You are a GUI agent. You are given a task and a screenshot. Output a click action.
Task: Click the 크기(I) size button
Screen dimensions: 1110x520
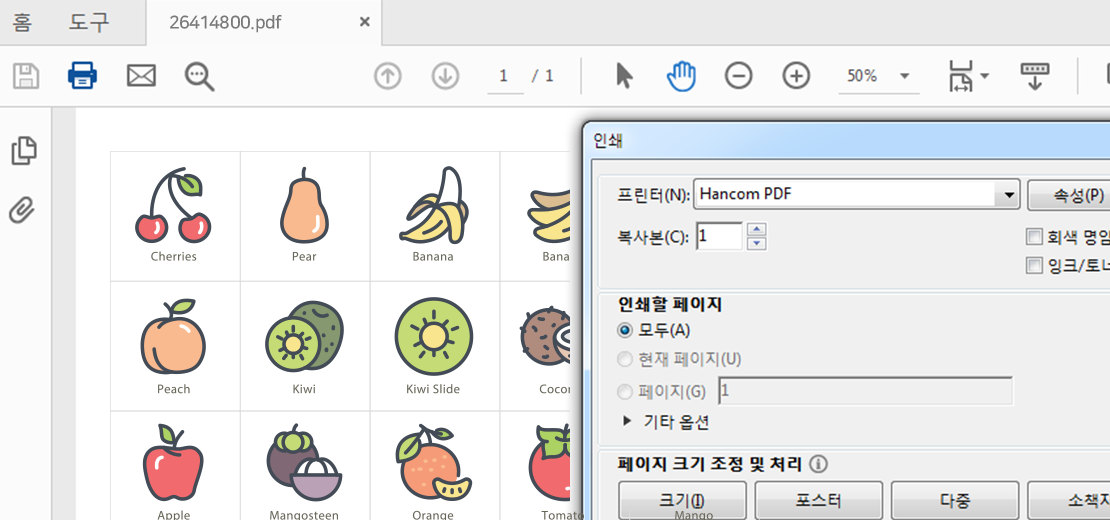(682, 501)
